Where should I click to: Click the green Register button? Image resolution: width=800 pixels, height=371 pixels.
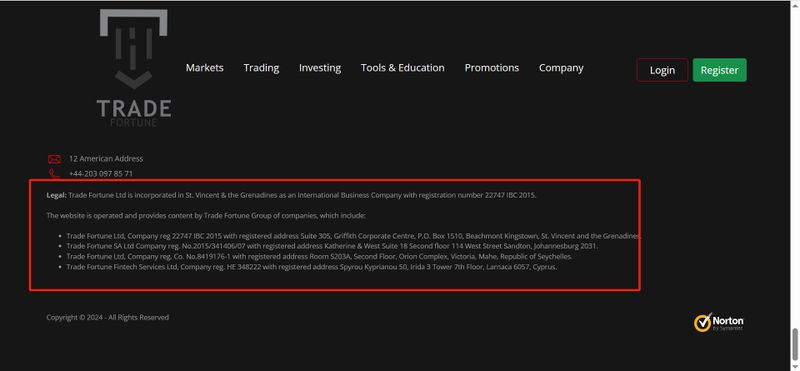(719, 70)
